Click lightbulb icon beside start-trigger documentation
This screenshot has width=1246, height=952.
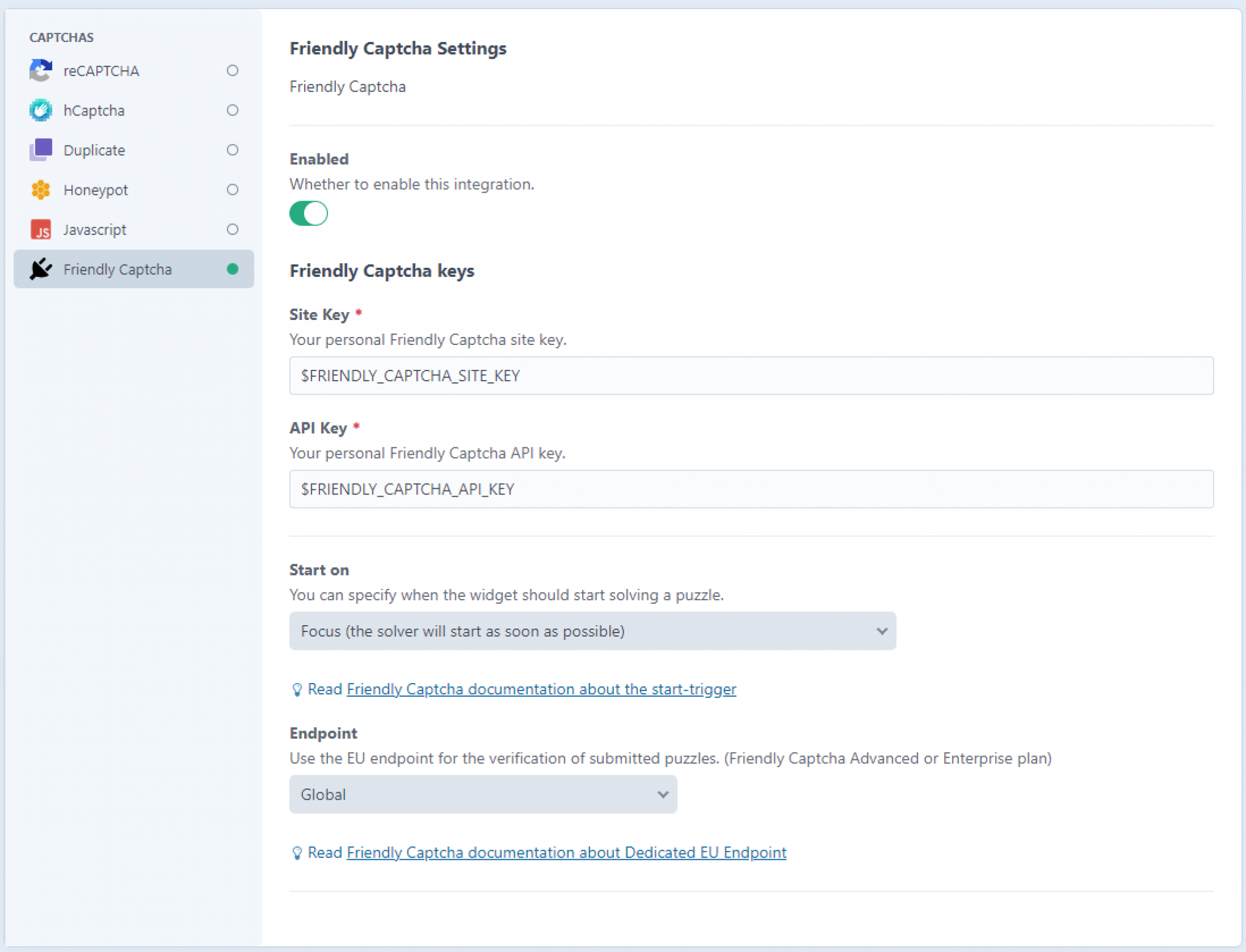click(297, 690)
